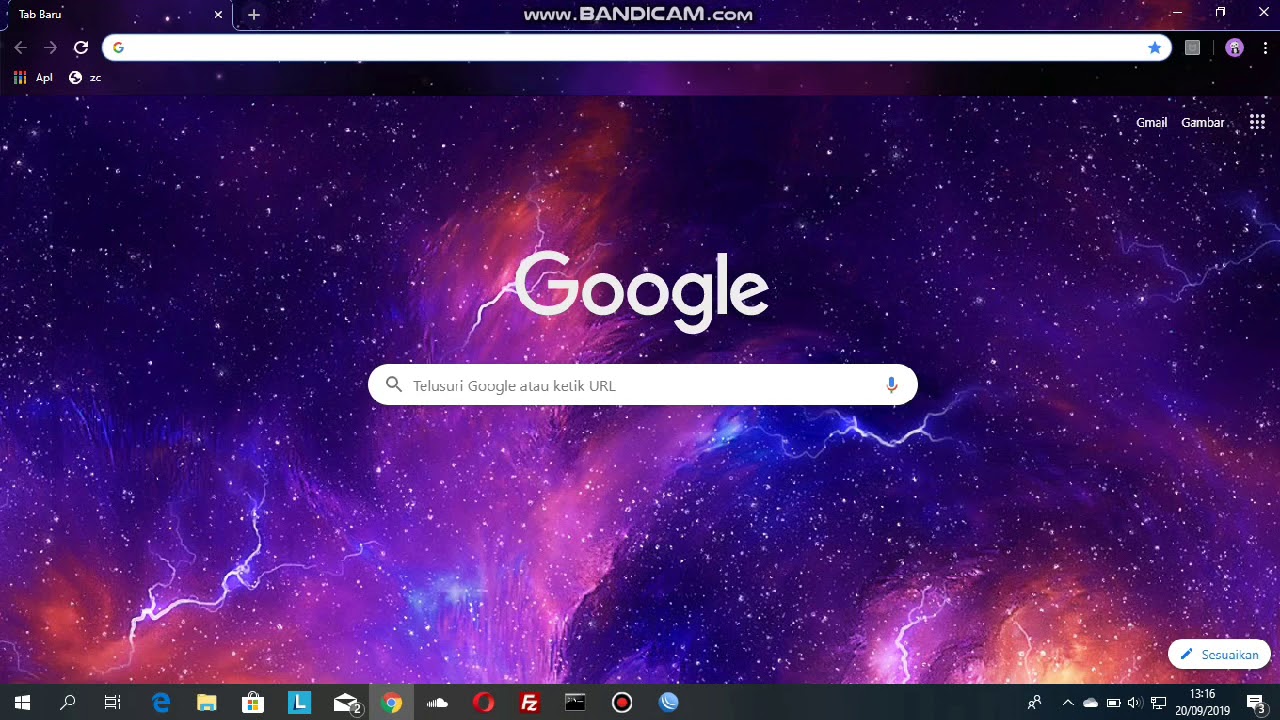1280x720 pixels.
Task: Reload the page with the refresh icon
Action: click(81, 47)
